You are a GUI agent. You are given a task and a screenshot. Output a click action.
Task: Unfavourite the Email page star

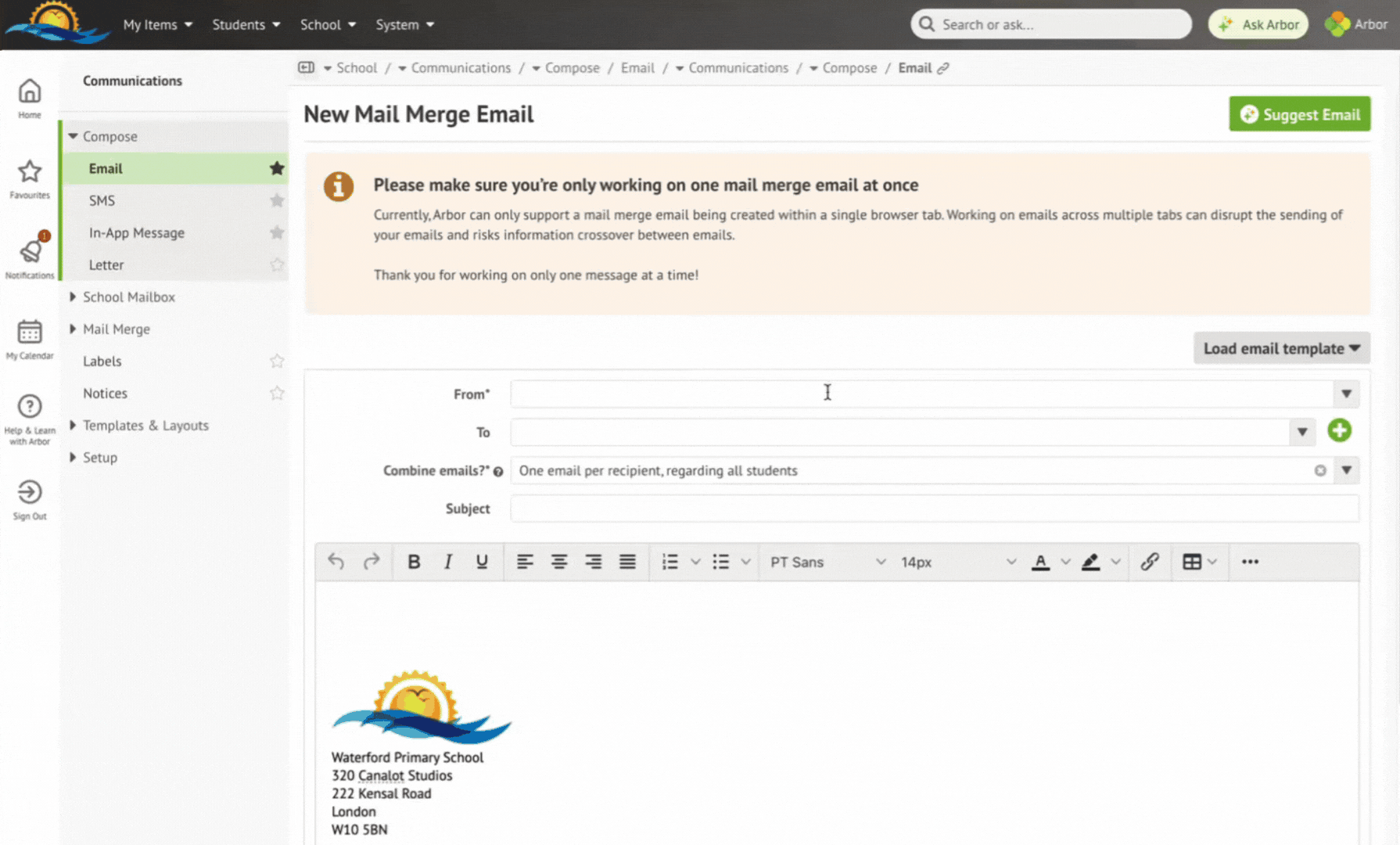(x=277, y=168)
